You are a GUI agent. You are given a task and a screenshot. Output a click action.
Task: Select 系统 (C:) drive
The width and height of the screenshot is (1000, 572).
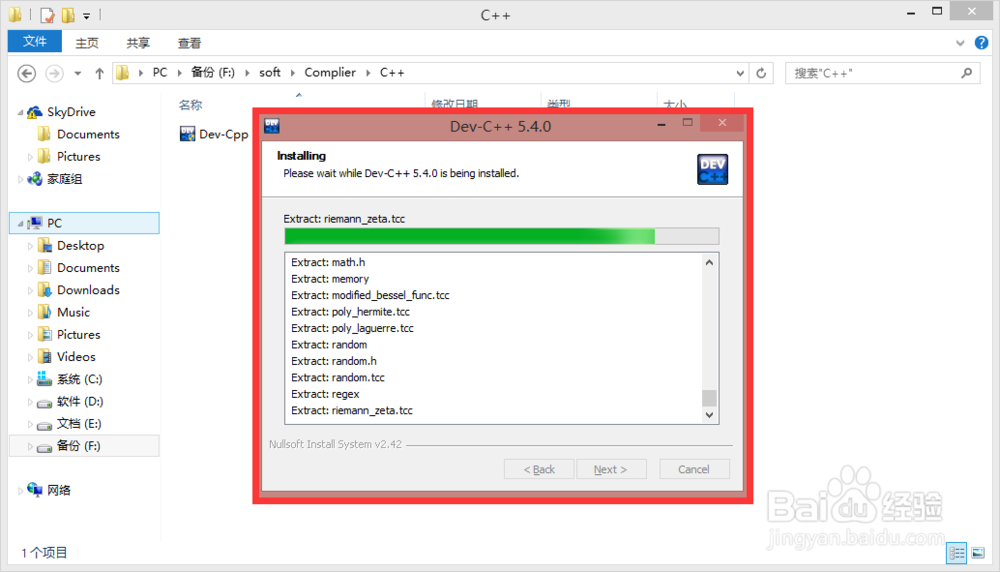(x=79, y=379)
